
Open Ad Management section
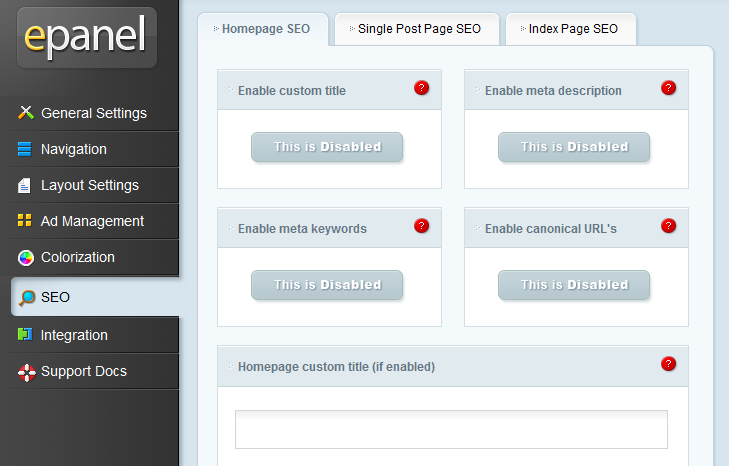tap(89, 221)
